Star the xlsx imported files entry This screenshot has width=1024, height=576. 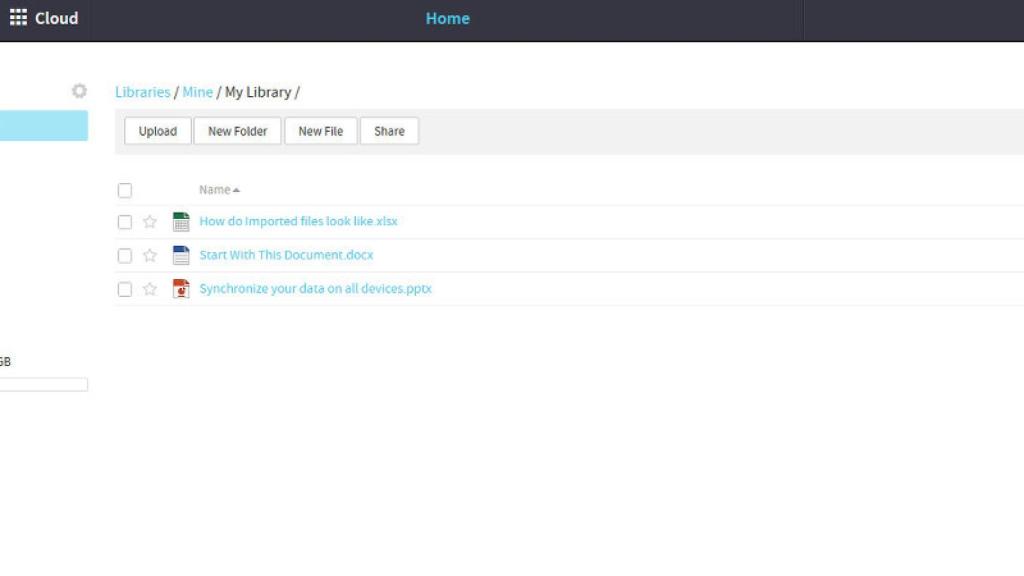150,222
